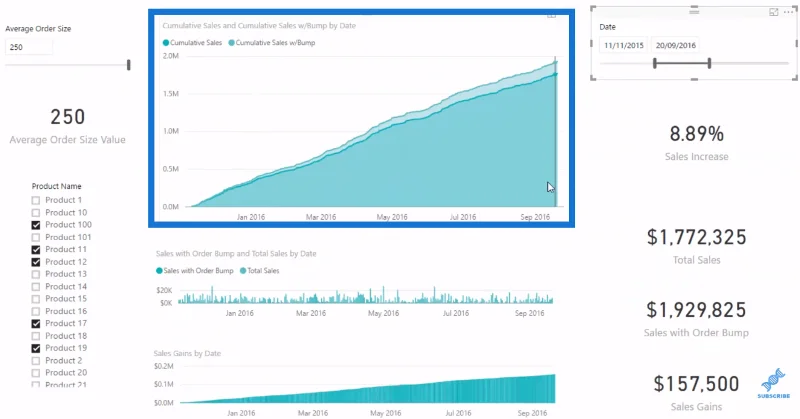The width and height of the screenshot is (800, 419).
Task: Check the Product 18 checkbox
Action: click(x=36, y=336)
